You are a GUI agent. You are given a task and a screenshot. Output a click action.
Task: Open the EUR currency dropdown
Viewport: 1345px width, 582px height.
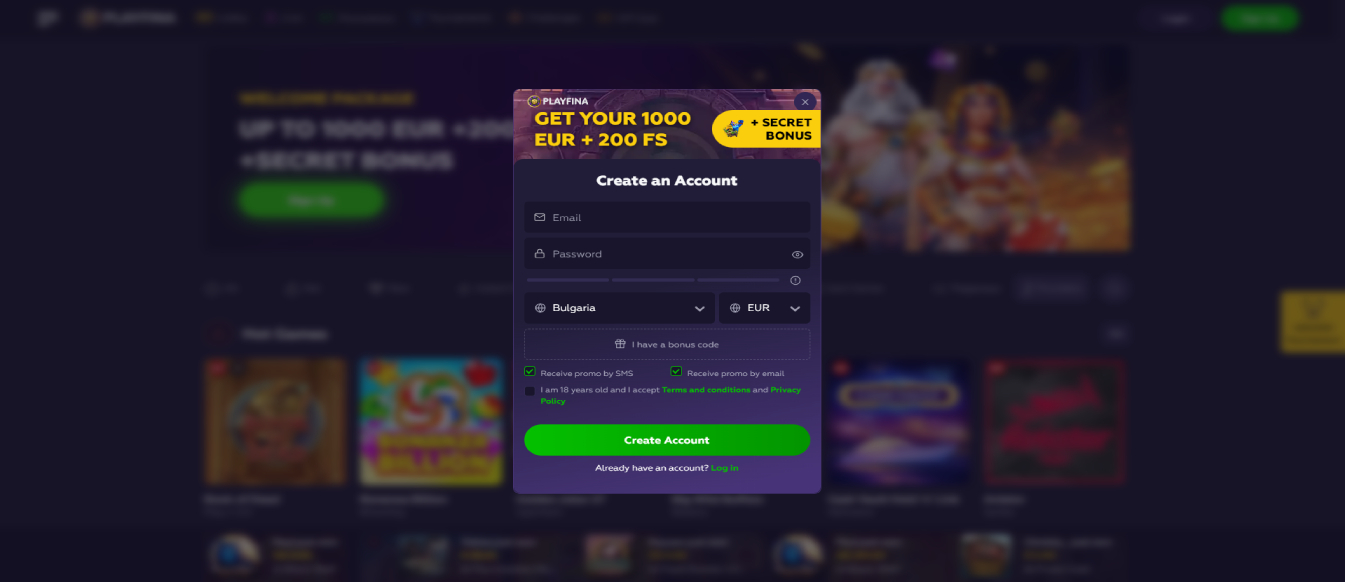point(765,308)
